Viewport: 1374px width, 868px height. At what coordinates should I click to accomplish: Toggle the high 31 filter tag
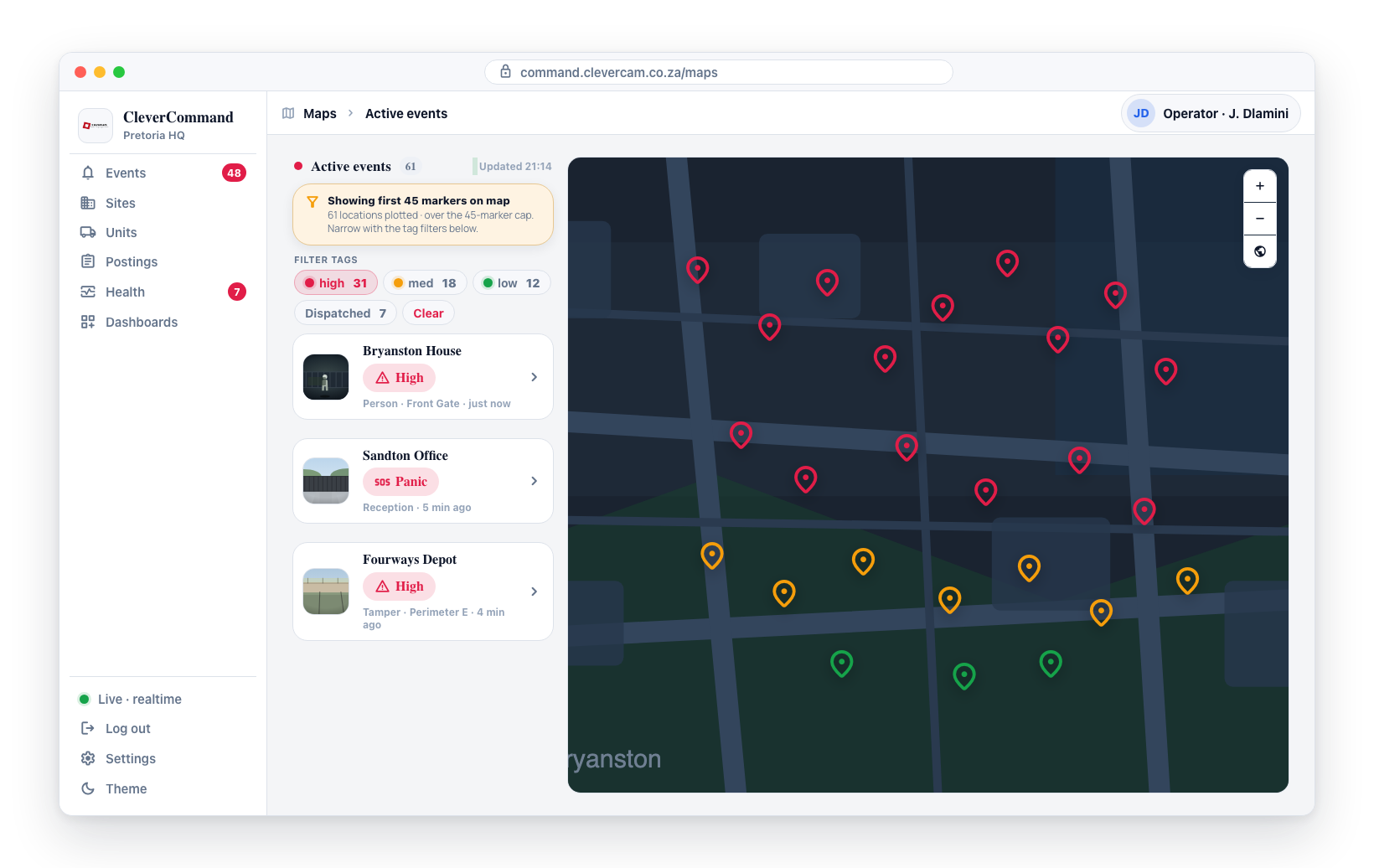click(336, 283)
